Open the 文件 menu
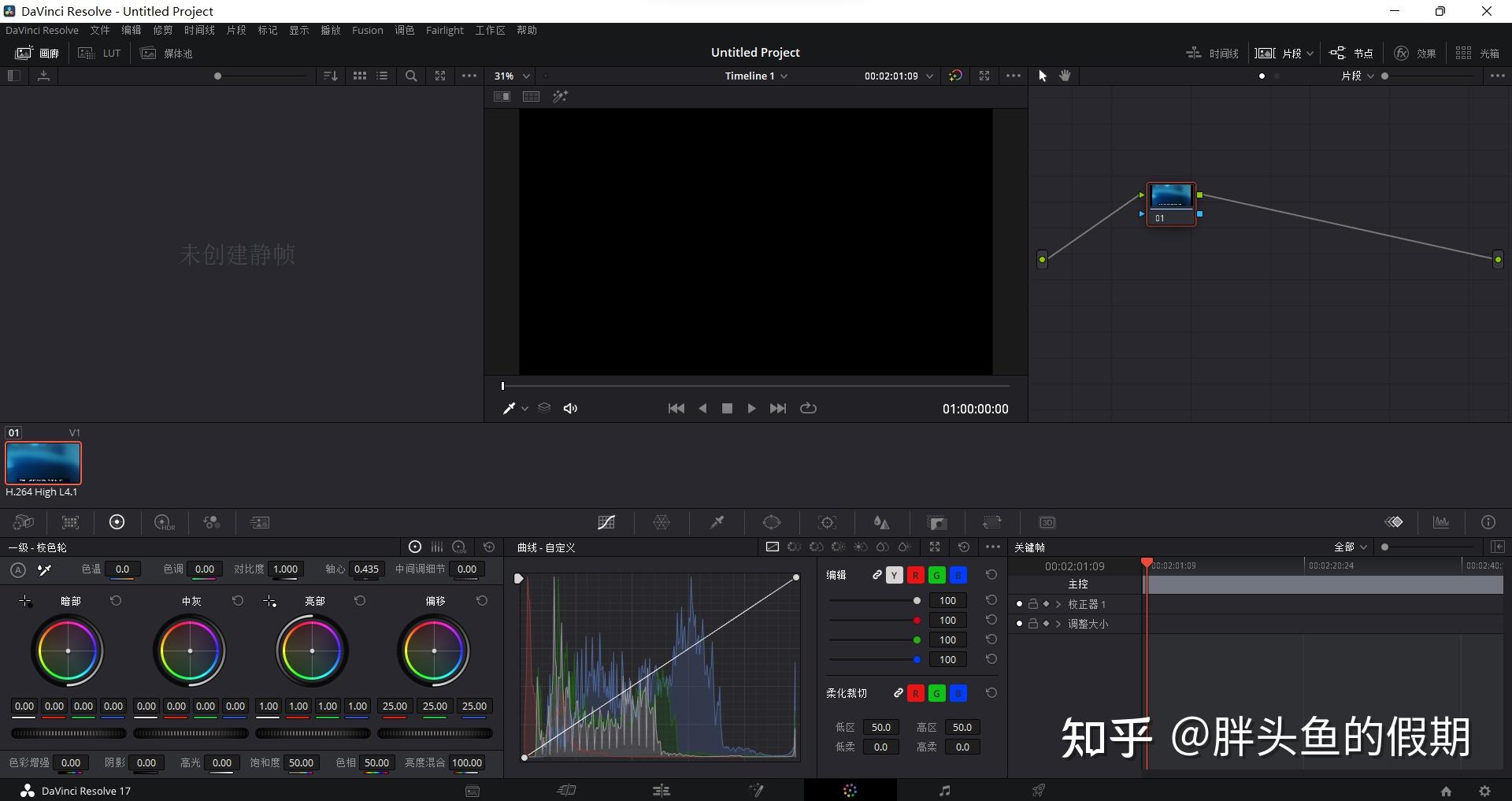 click(x=98, y=30)
